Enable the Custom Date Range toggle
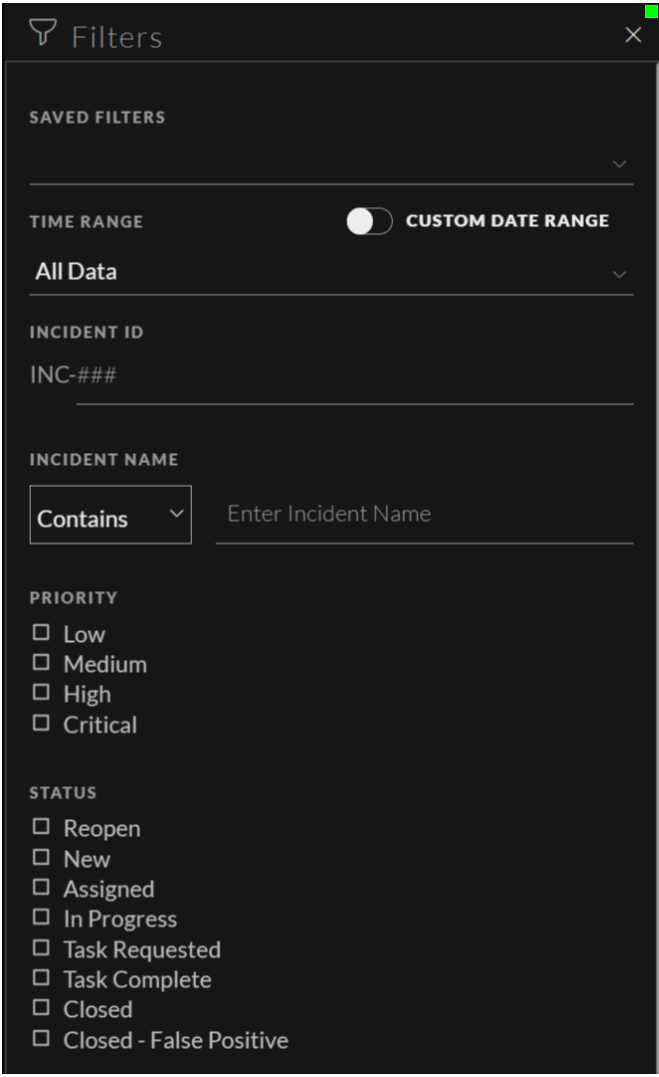 [370, 221]
